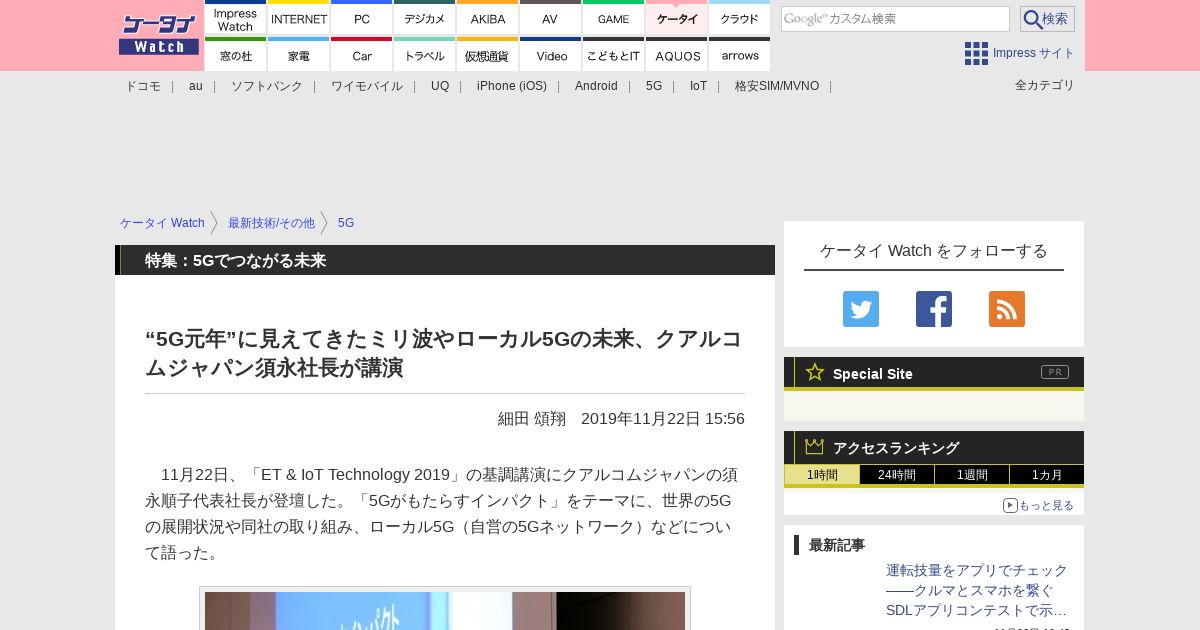Open the AQUOS tab
Screen dimensions: 1200x630
pos(677,54)
